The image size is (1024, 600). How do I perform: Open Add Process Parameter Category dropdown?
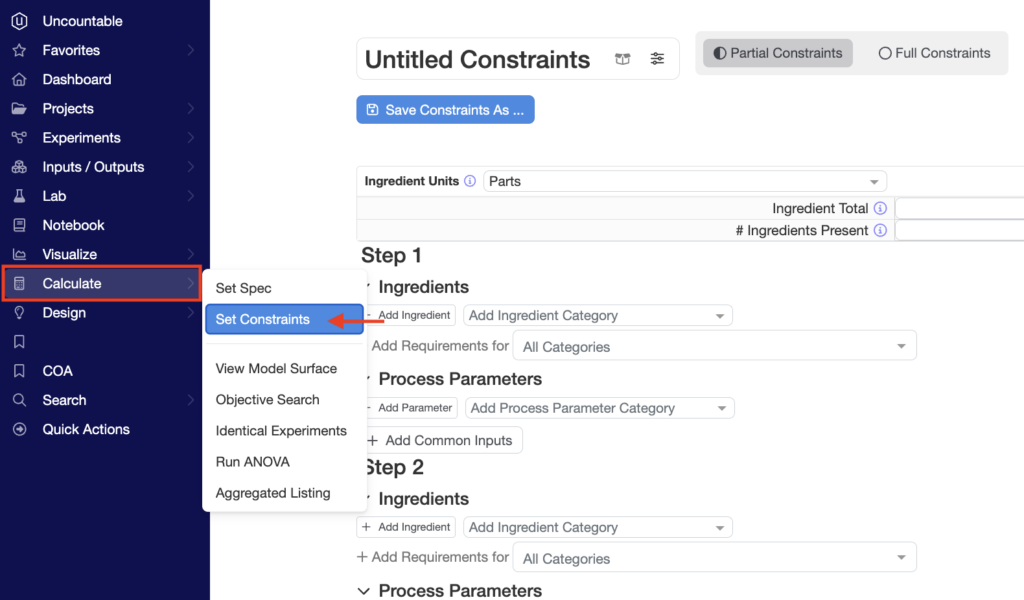point(599,408)
